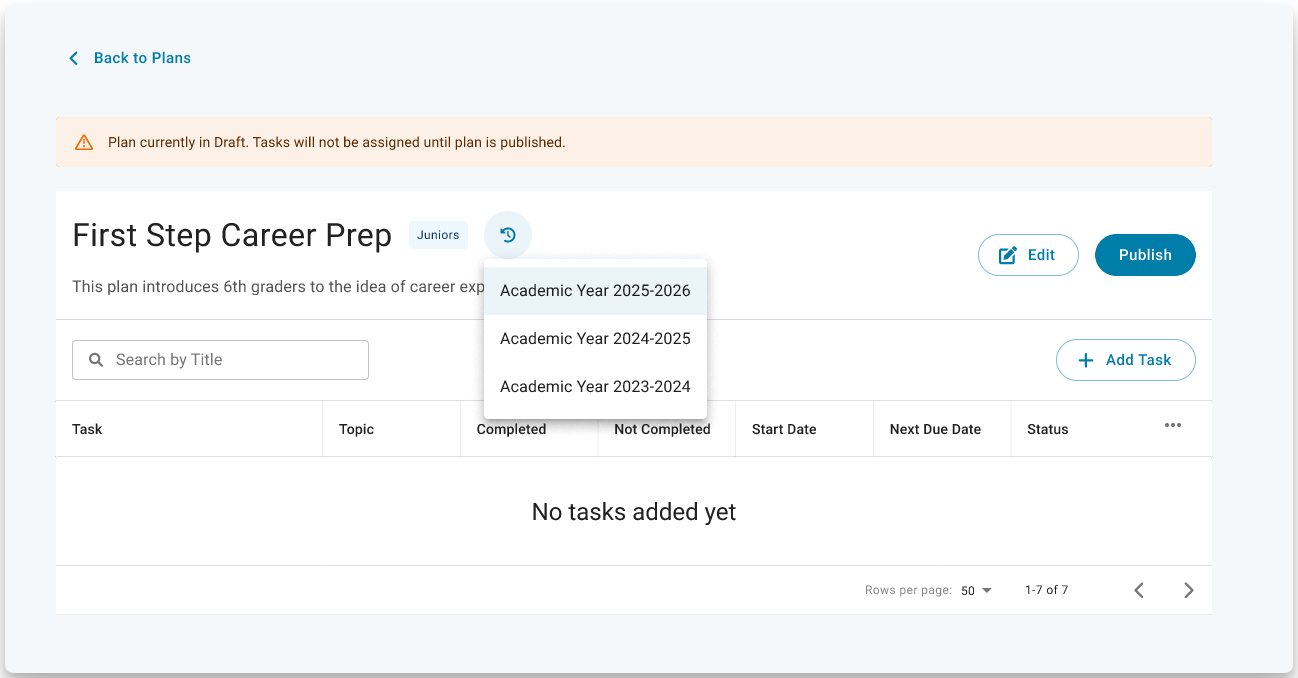Click the pencil icon in Edit button
This screenshot has width=1298, height=678.
tap(1008, 255)
